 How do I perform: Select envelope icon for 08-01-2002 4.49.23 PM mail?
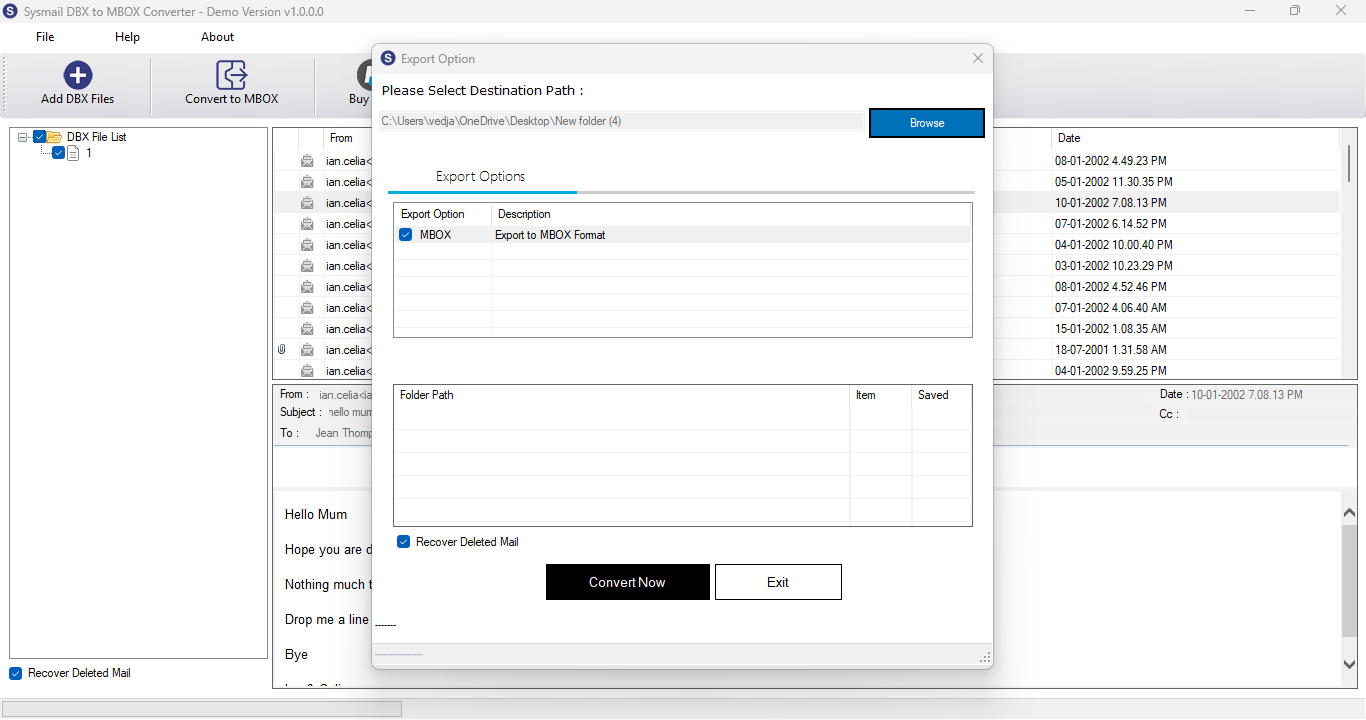pyautogui.click(x=307, y=161)
